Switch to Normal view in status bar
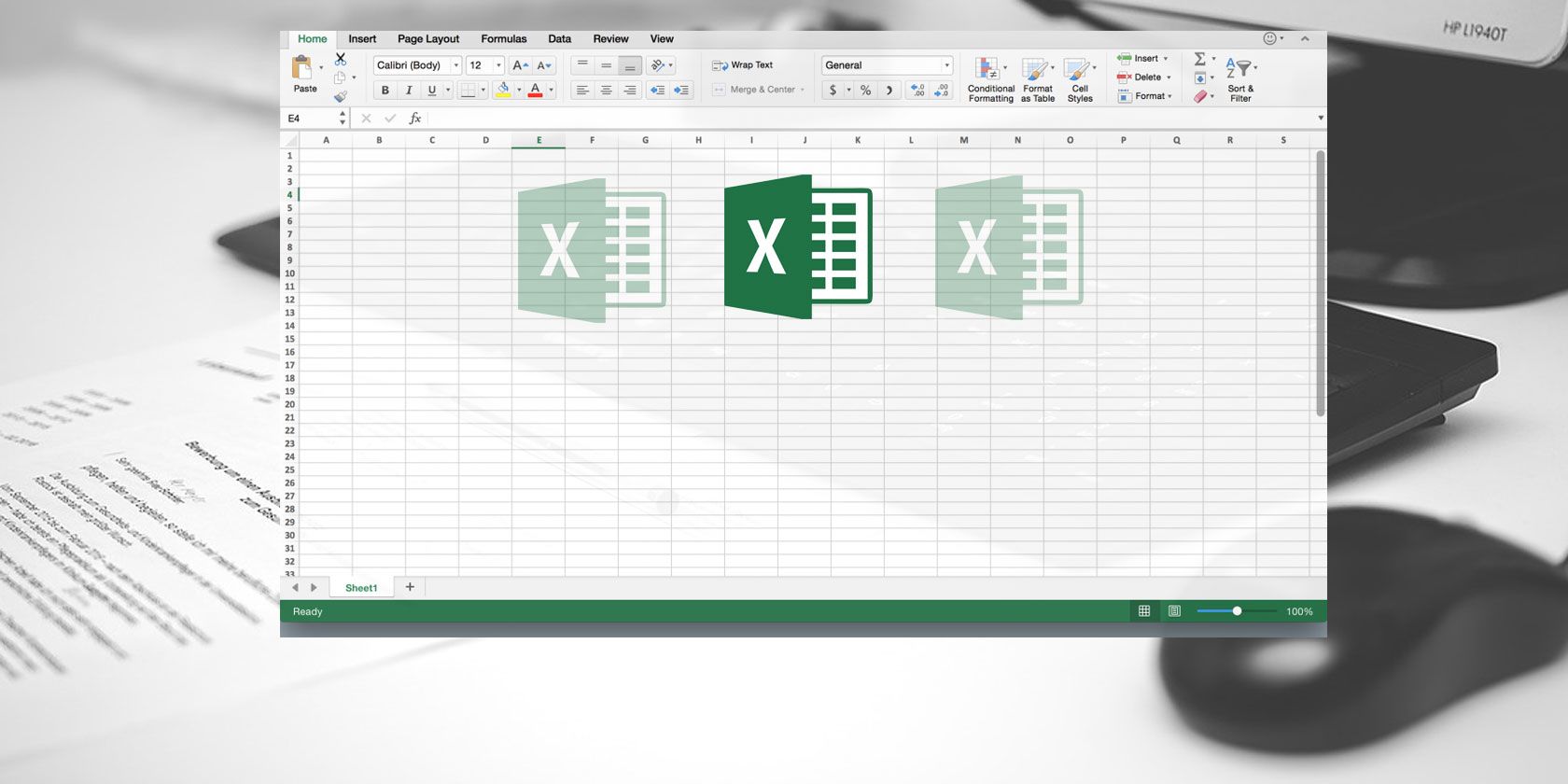 point(1144,611)
